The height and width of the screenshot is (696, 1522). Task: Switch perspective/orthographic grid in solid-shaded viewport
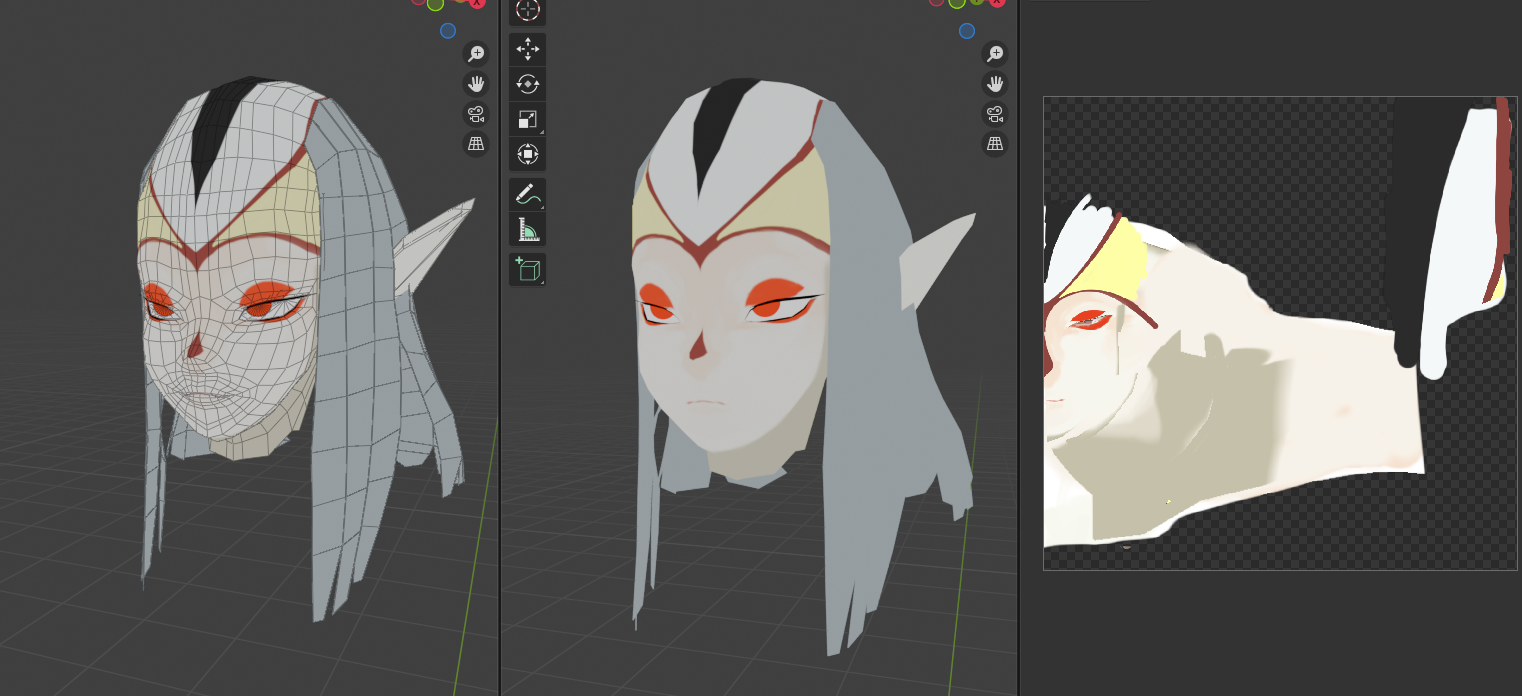(x=995, y=144)
